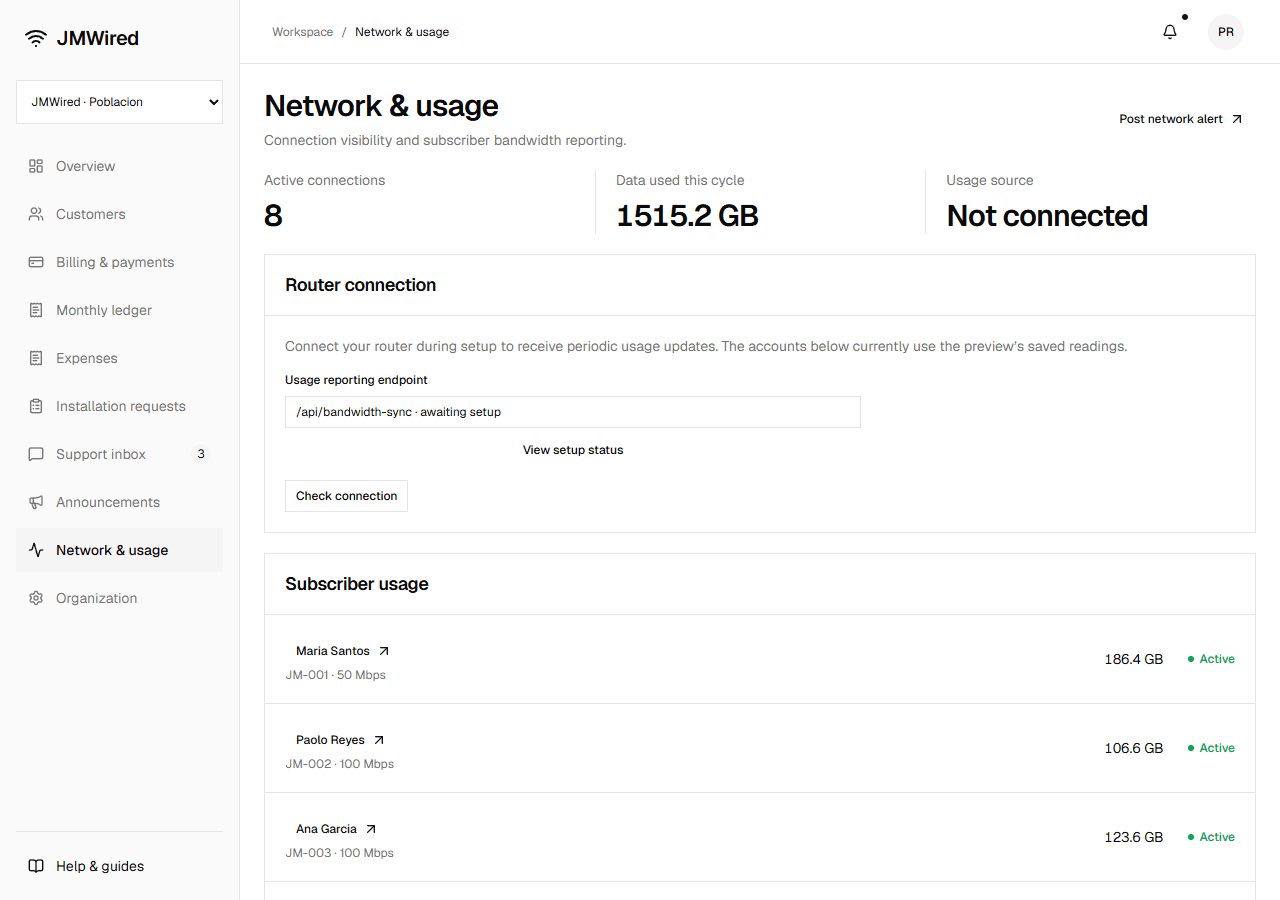Open Customers in the sidebar
The height and width of the screenshot is (900, 1280).
(119, 214)
